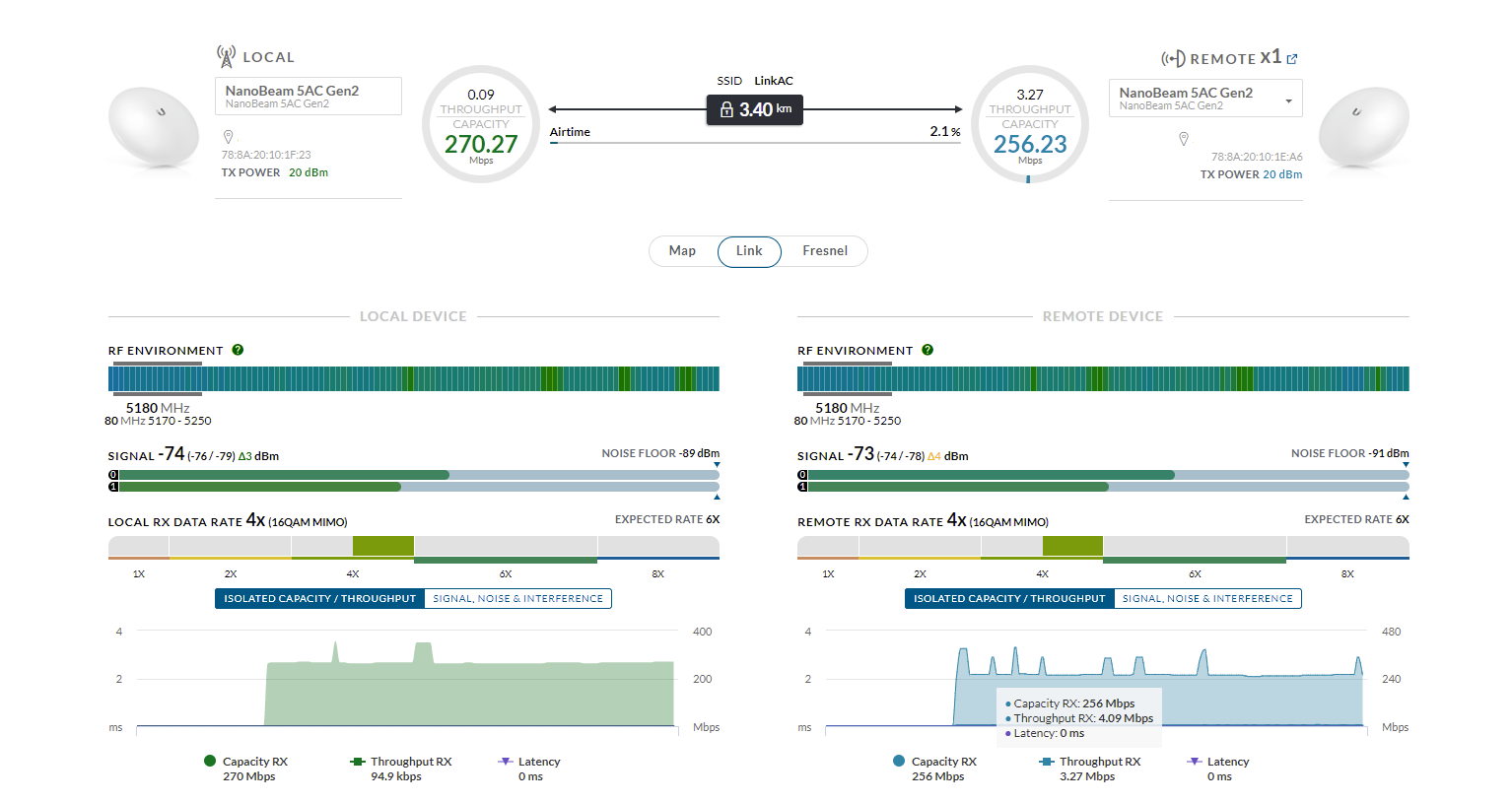This screenshot has height=803, width=1512.
Task: Click the lock icon on distance badge
Action: [x=726, y=109]
